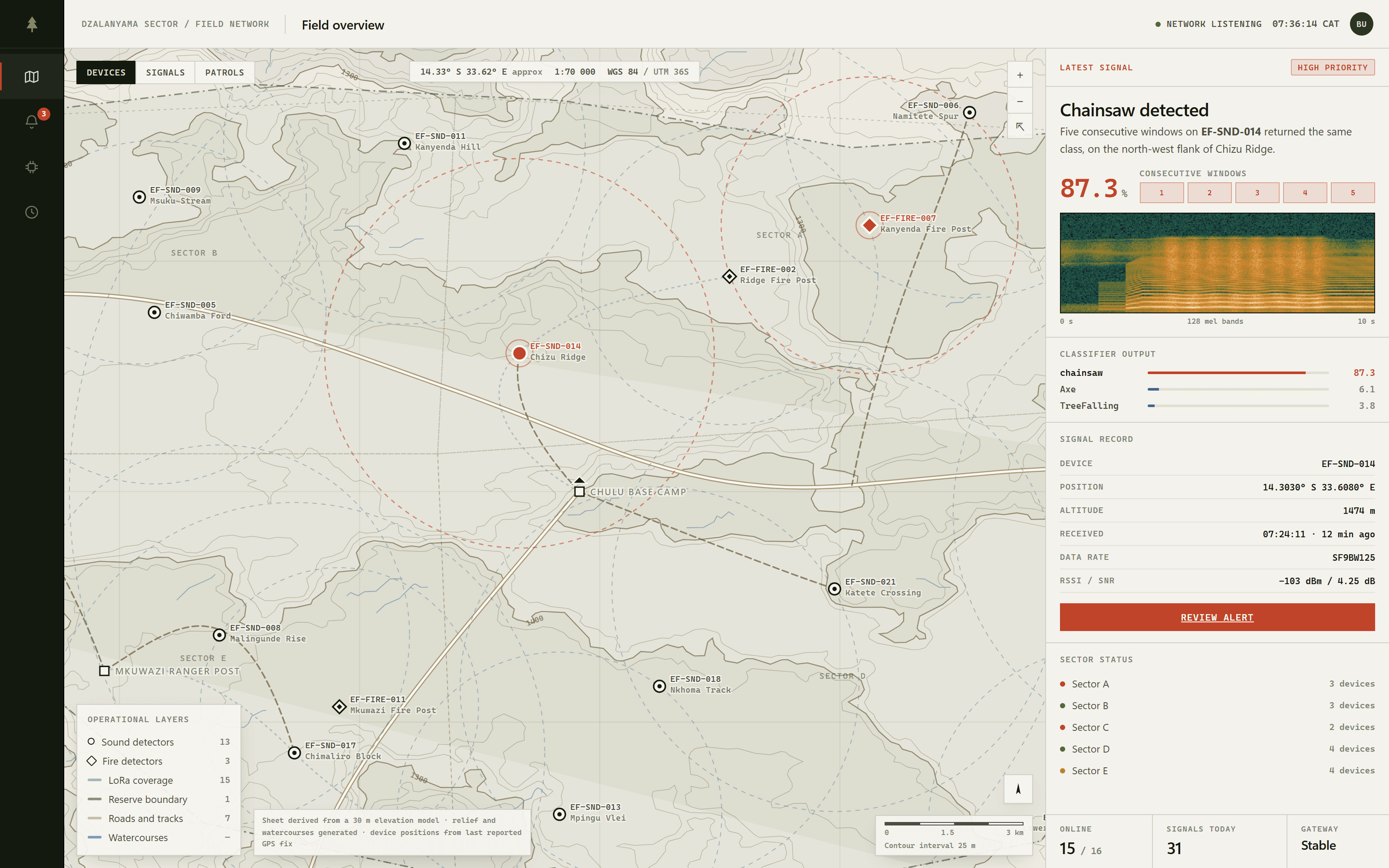Screen dimensions: 1389x868
Task: Select EF-FIRE-007 Kanyenda Fire Post marker
Action: [x=869, y=225]
